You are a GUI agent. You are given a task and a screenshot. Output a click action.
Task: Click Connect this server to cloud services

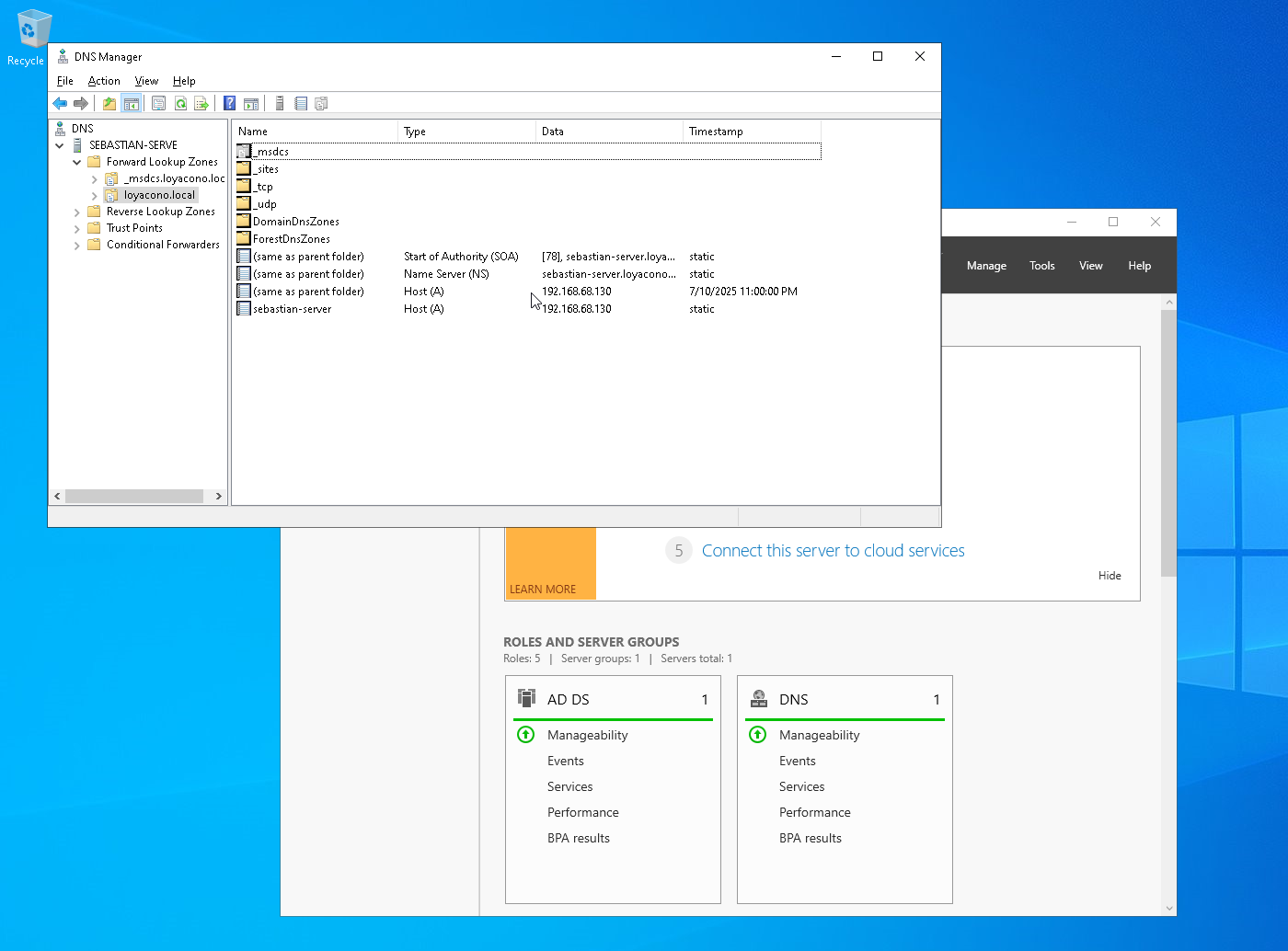pos(834,551)
